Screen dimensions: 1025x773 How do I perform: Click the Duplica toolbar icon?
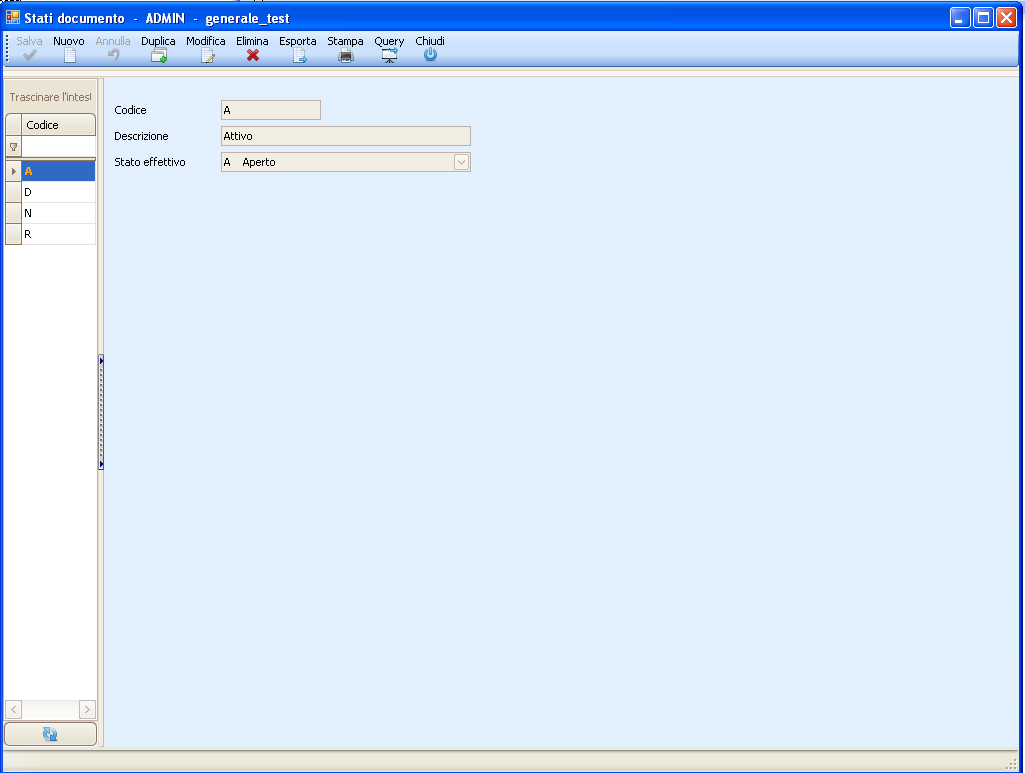click(x=158, y=56)
